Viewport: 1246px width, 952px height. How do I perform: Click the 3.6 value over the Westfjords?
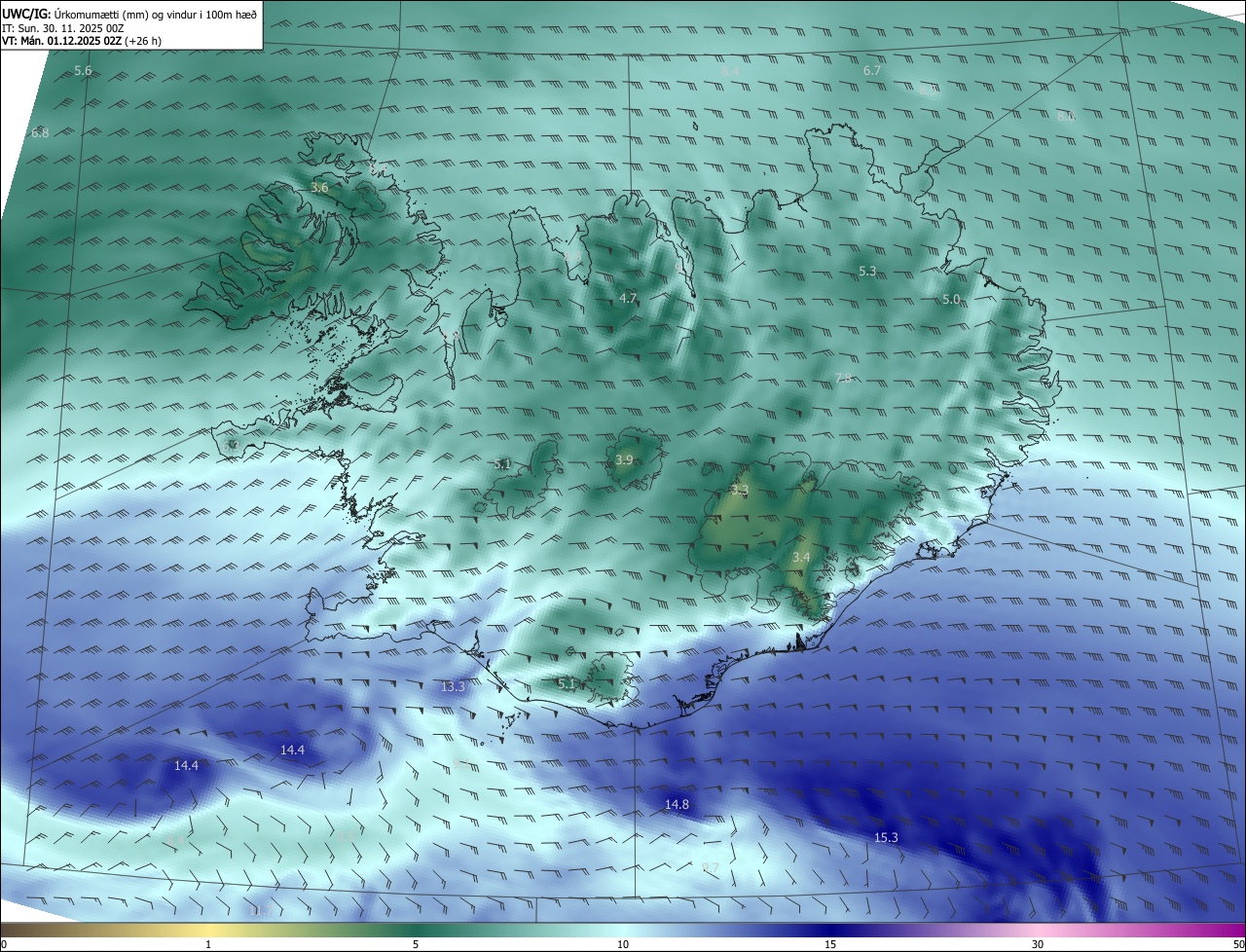pos(319,188)
